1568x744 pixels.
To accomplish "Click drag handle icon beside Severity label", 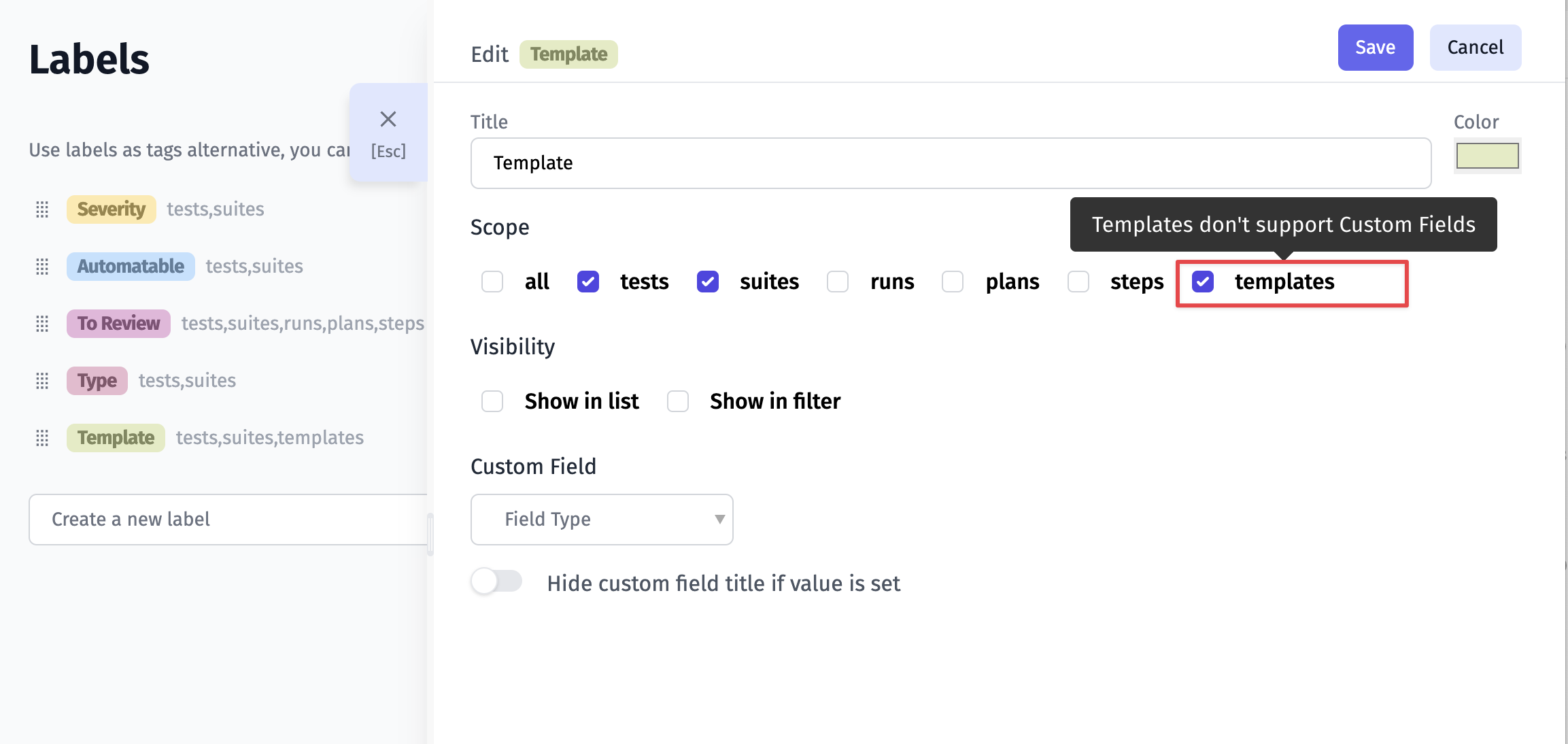I will [x=42, y=209].
